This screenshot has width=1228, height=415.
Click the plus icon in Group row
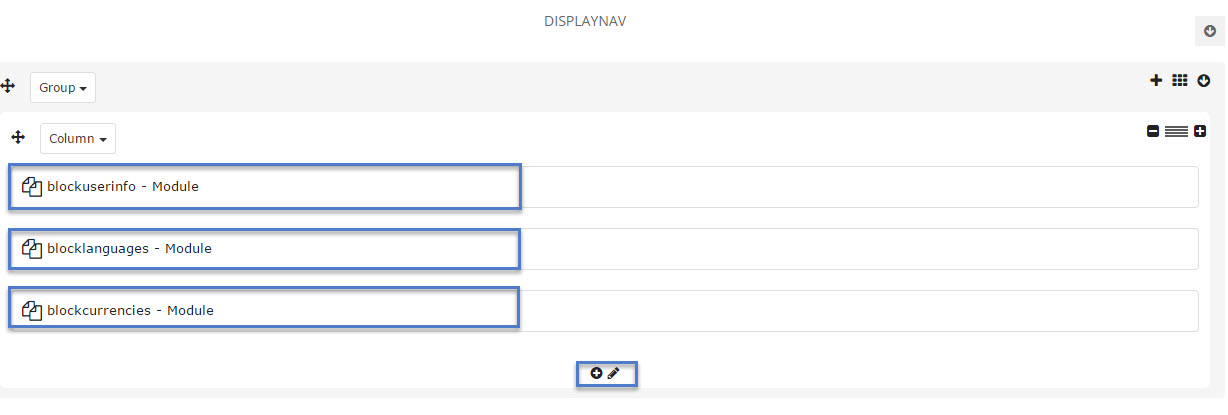1156,81
